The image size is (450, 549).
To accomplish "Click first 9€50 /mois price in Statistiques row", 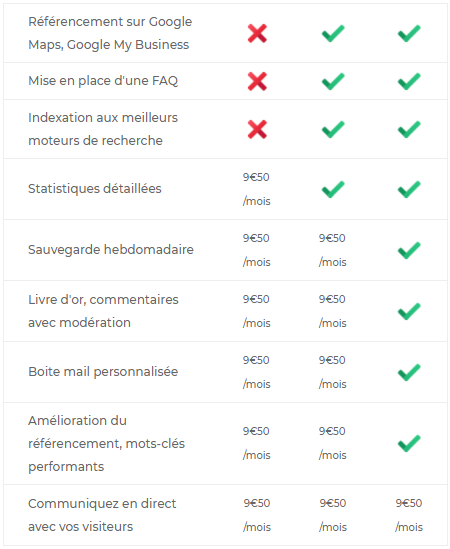I will (256, 189).
